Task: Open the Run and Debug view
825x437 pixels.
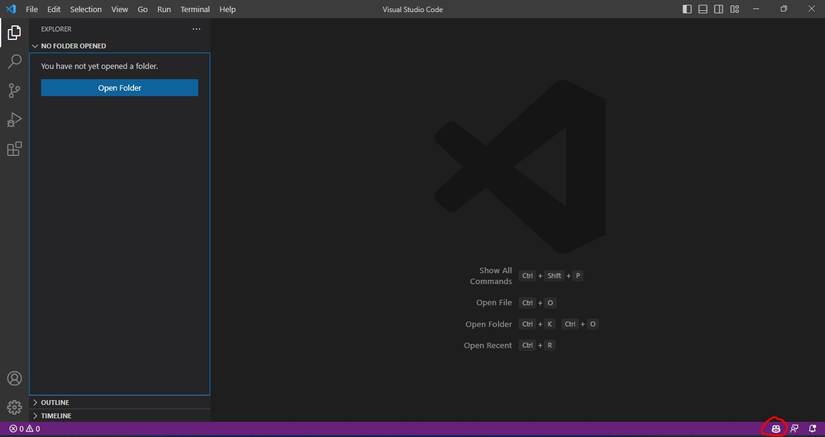Action: coord(14,120)
